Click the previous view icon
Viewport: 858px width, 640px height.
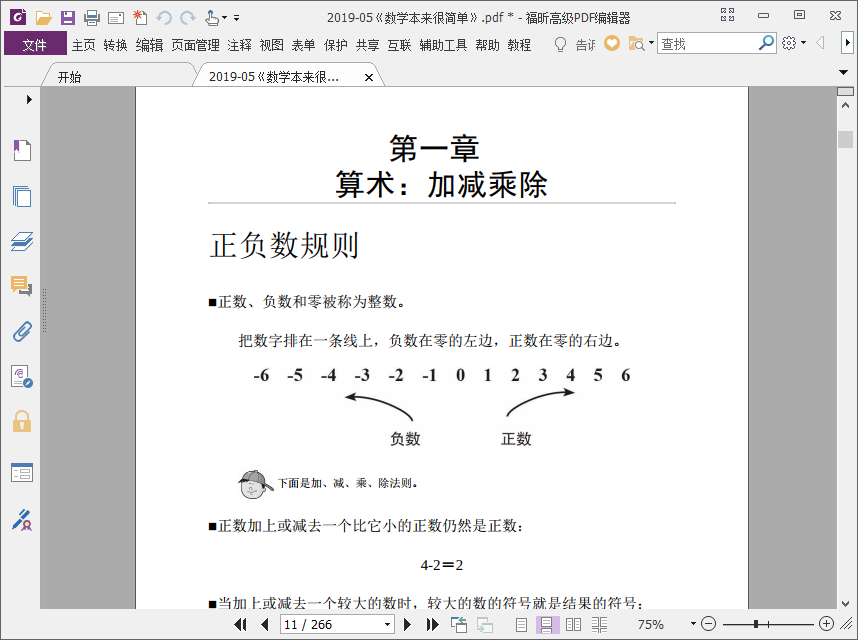pos(459,624)
